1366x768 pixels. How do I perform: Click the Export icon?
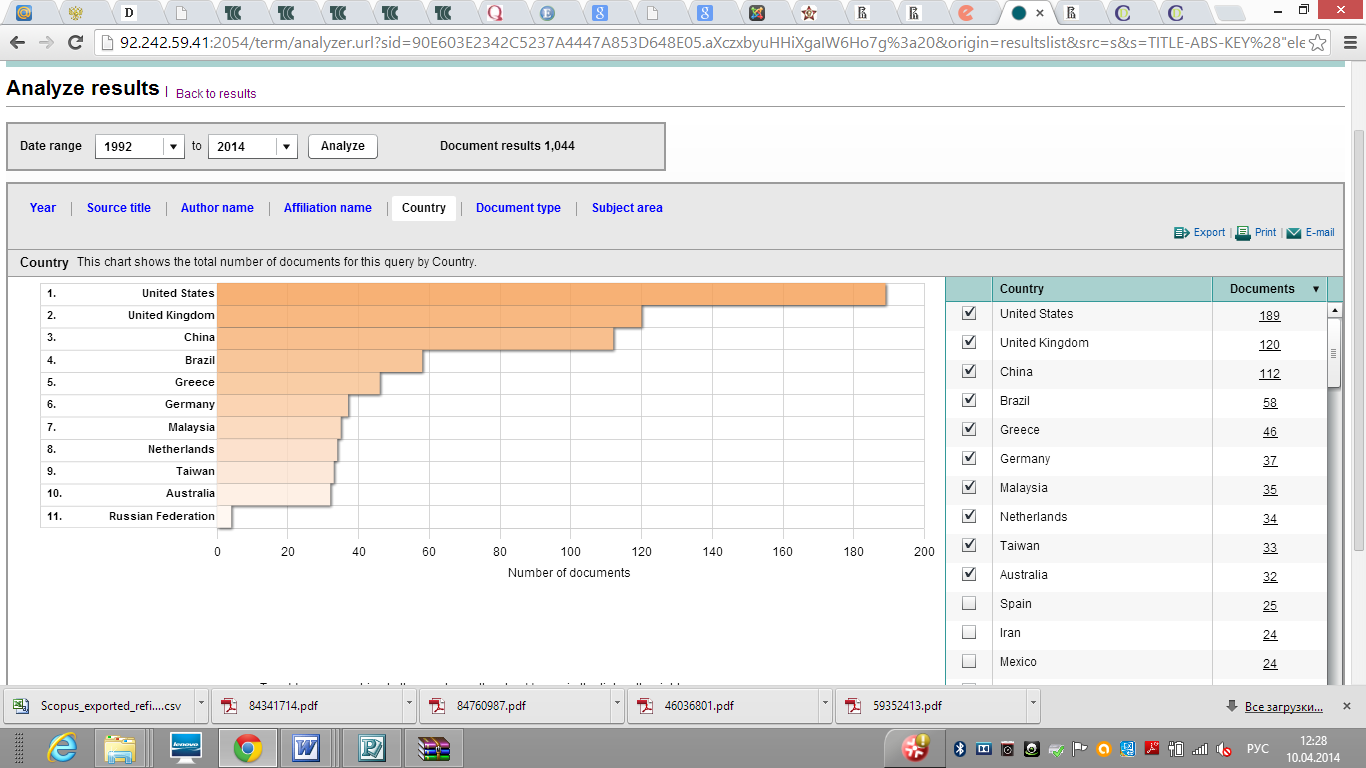point(1181,232)
